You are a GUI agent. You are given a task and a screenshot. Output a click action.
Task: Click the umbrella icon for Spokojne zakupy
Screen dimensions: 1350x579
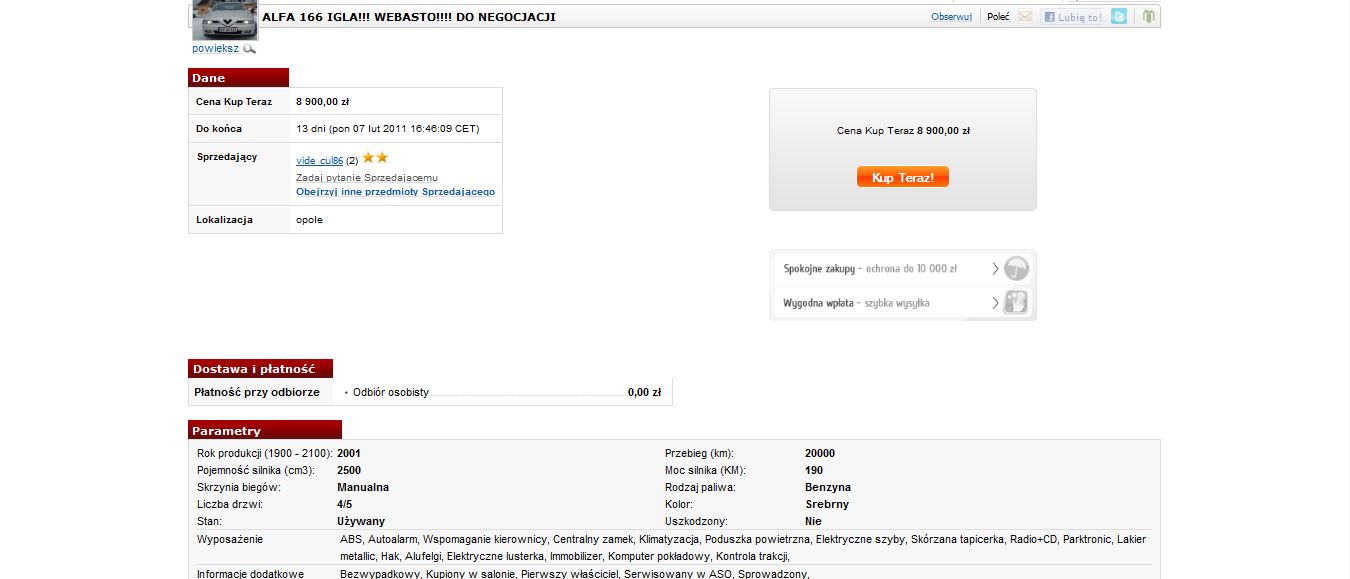coord(1016,268)
